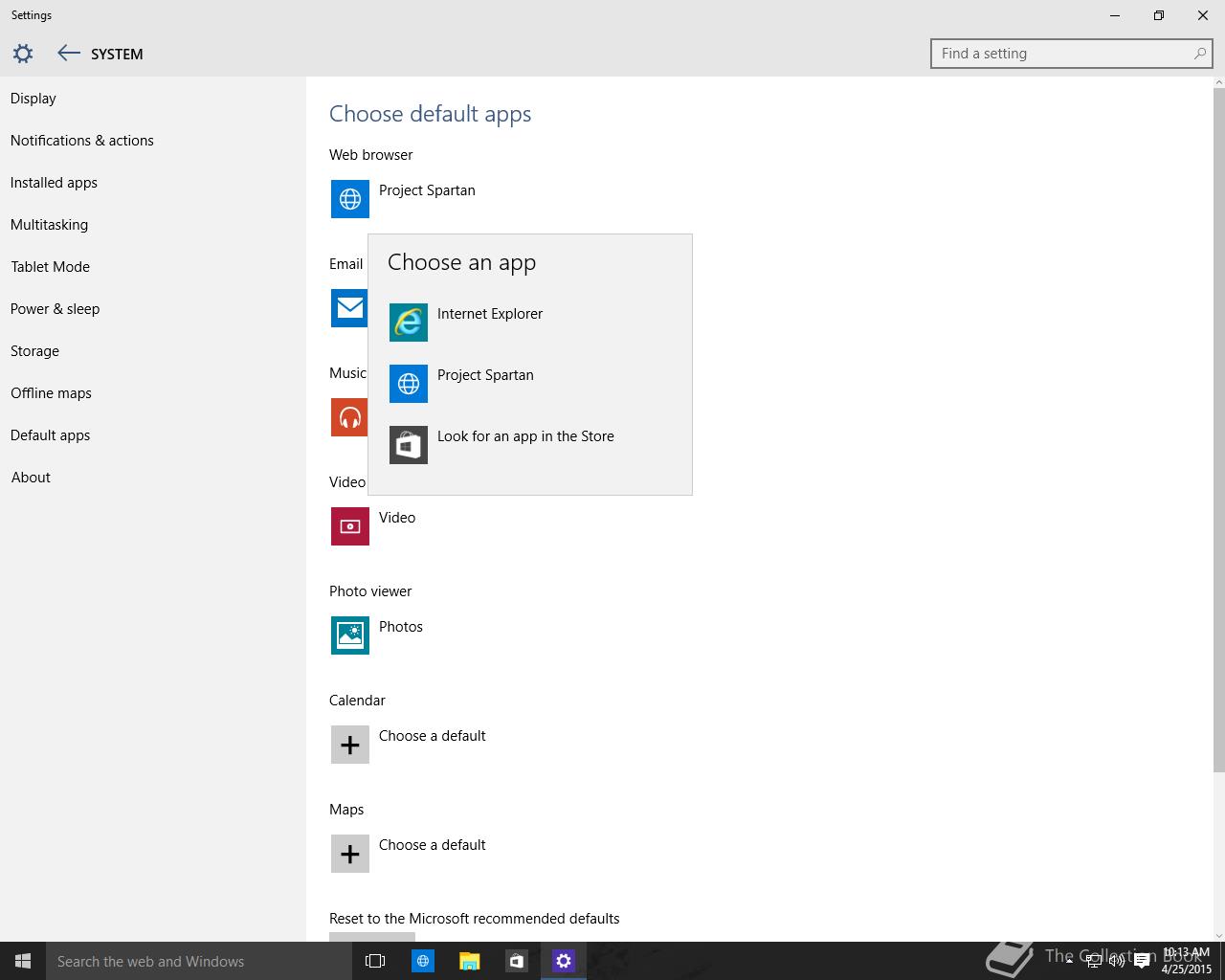Open Multitasking settings
The image size is (1225, 980).
(x=49, y=225)
